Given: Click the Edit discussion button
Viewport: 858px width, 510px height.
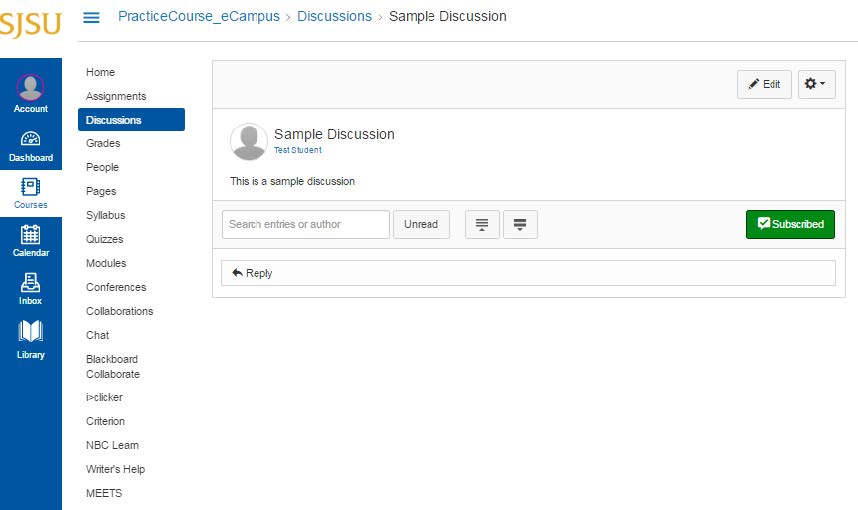Looking at the screenshot, I should coord(764,85).
